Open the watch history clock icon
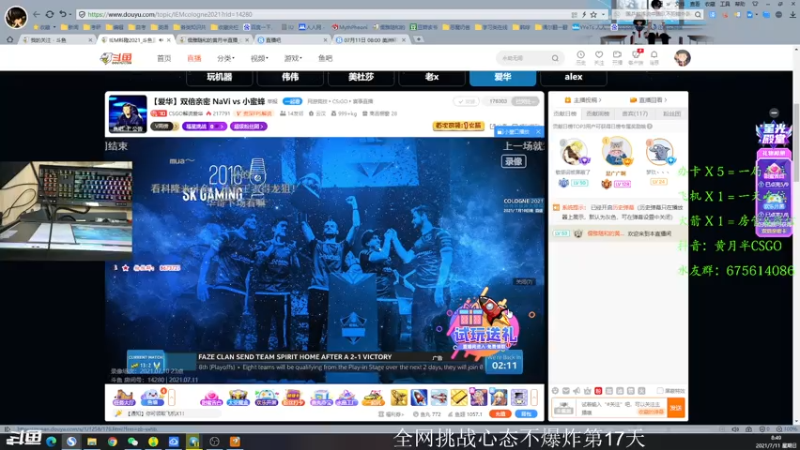 (x=581, y=57)
